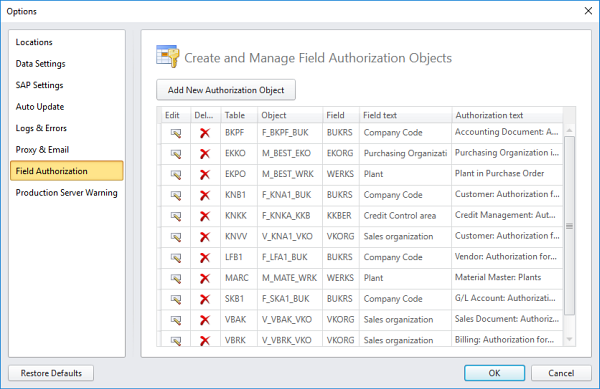Cancel the Options dialog
The height and width of the screenshot is (389, 600).
tap(561, 373)
